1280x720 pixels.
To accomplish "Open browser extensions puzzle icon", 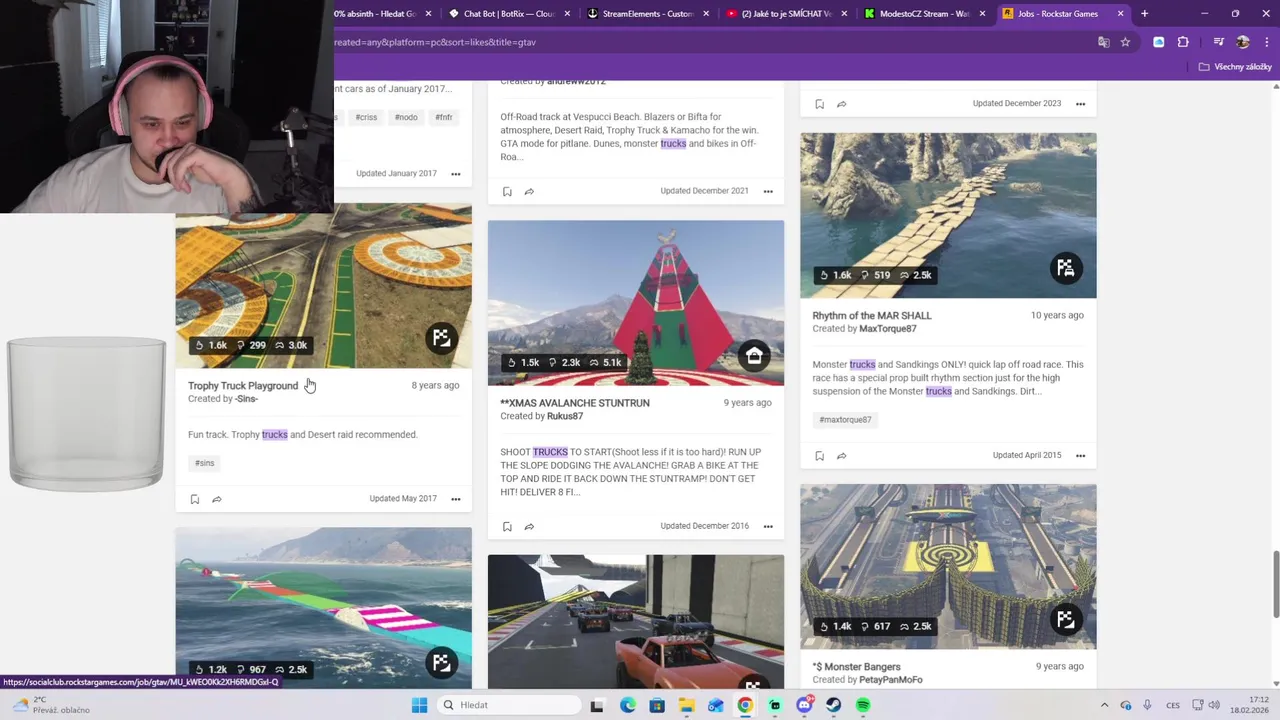I will 1183,42.
